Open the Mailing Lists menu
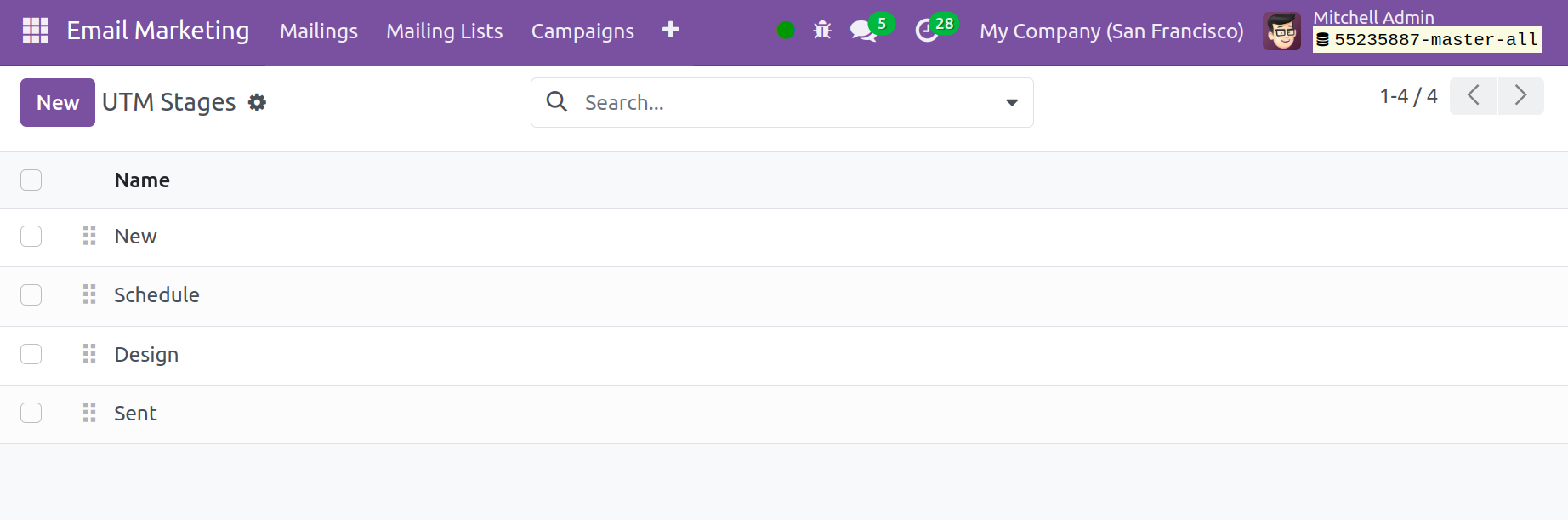Viewport: 1568px width, 520px height. coord(444,31)
